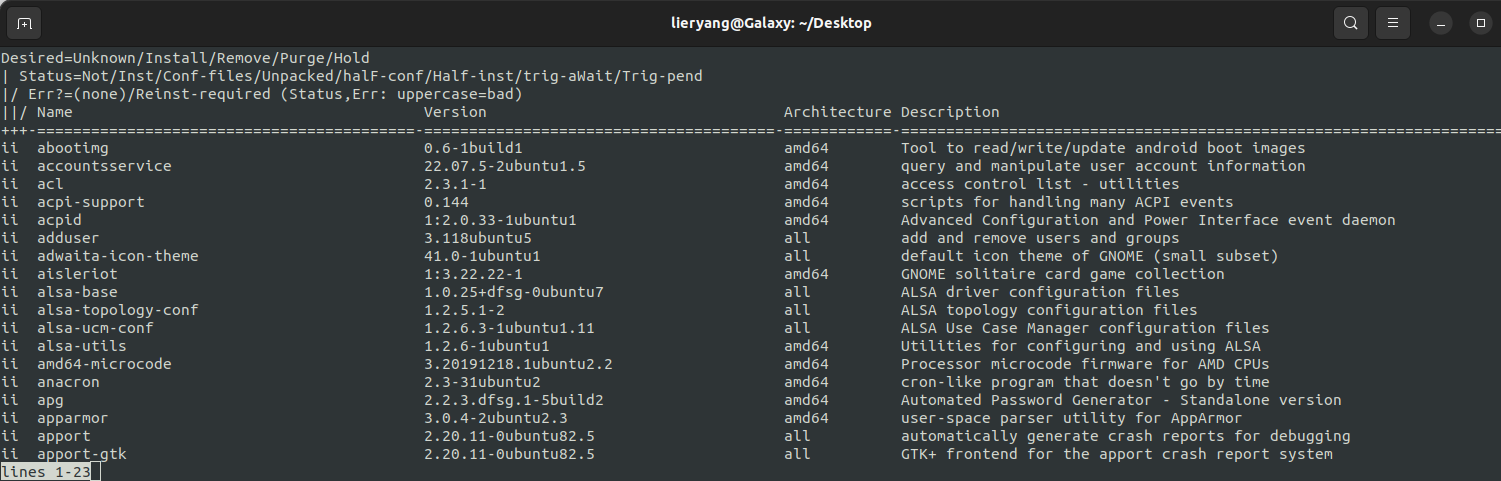
Task: Click the abootimg package name
Action: (73, 148)
